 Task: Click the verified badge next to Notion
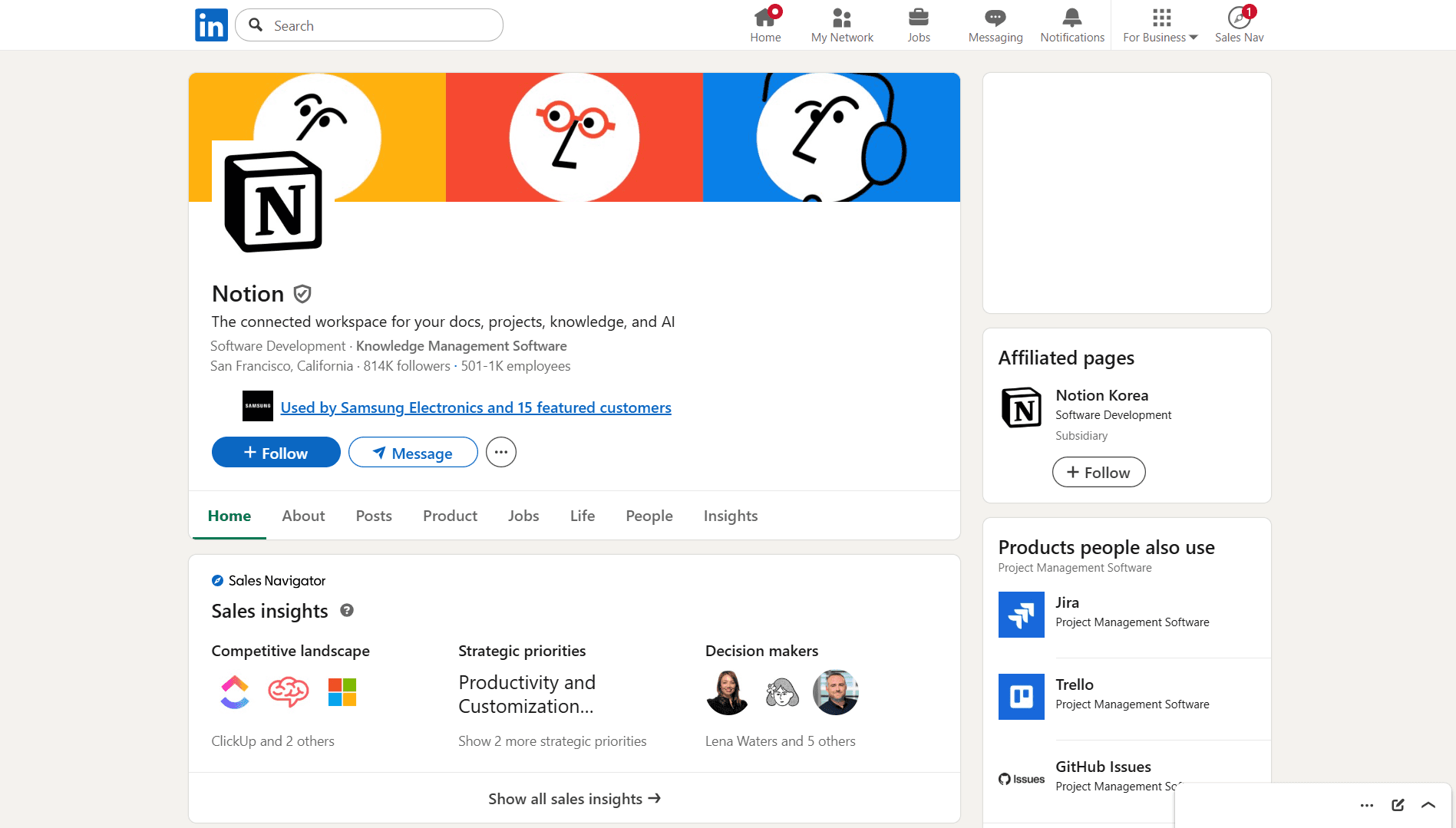point(302,293)
